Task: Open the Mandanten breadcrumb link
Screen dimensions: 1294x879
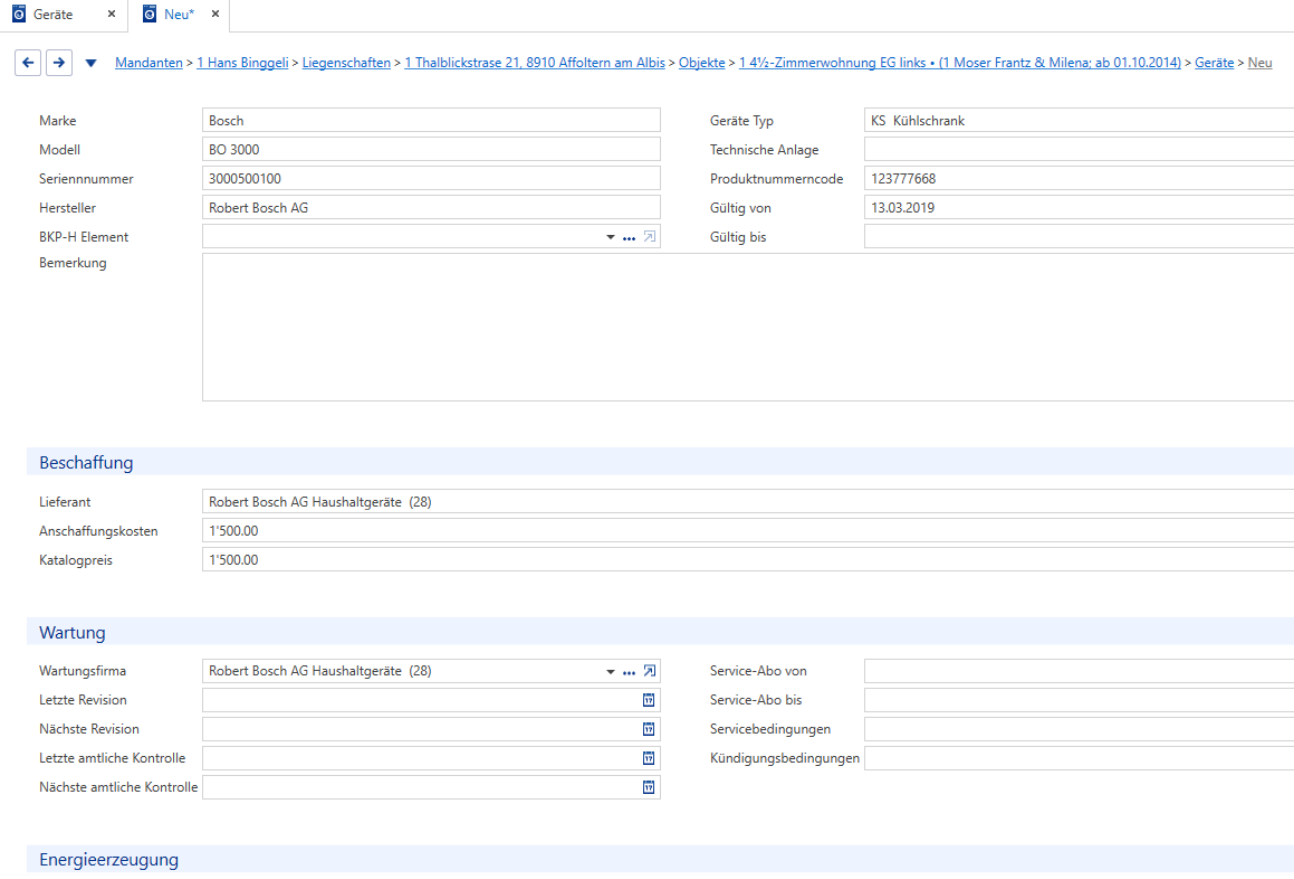Action: point(149,63)
